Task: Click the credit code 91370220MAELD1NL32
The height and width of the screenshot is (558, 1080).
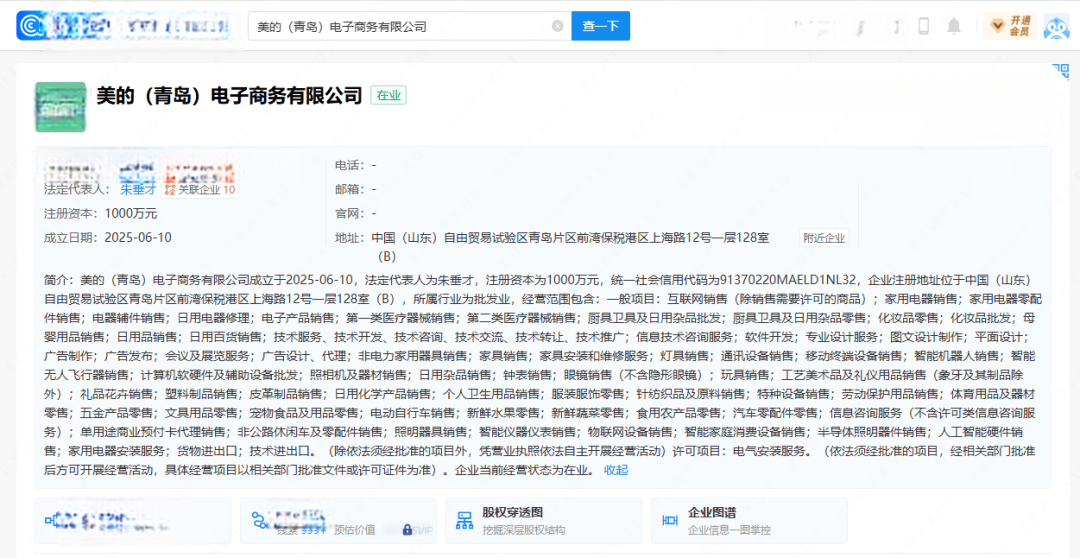Action: click(789, 279)
